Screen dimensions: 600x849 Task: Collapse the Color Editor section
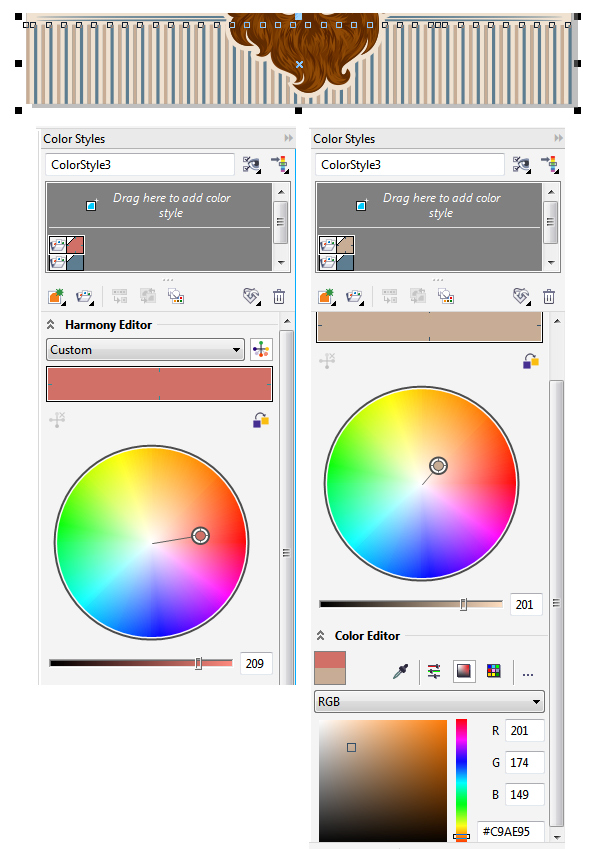(321, 636)
